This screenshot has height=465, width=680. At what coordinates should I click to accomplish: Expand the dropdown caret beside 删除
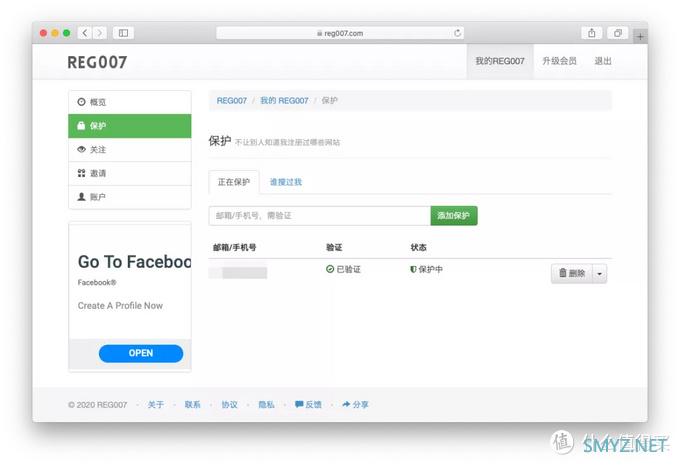coord(600,273)
